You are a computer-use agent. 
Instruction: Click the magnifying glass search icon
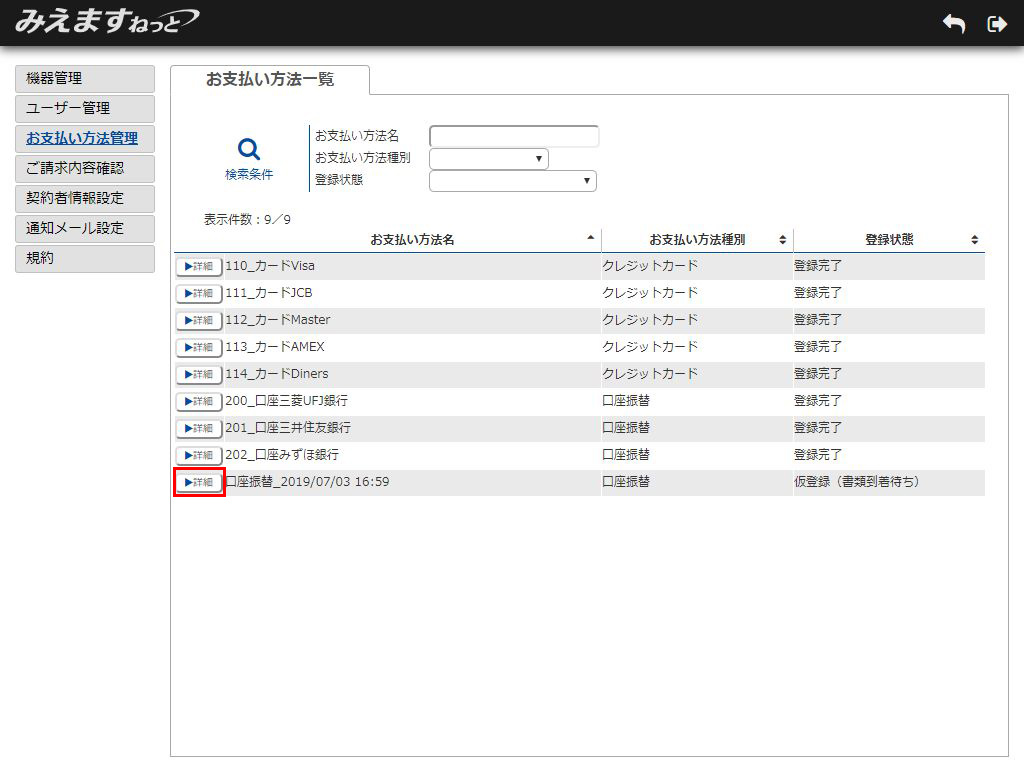pyautogui.click(x=249, y=150)
